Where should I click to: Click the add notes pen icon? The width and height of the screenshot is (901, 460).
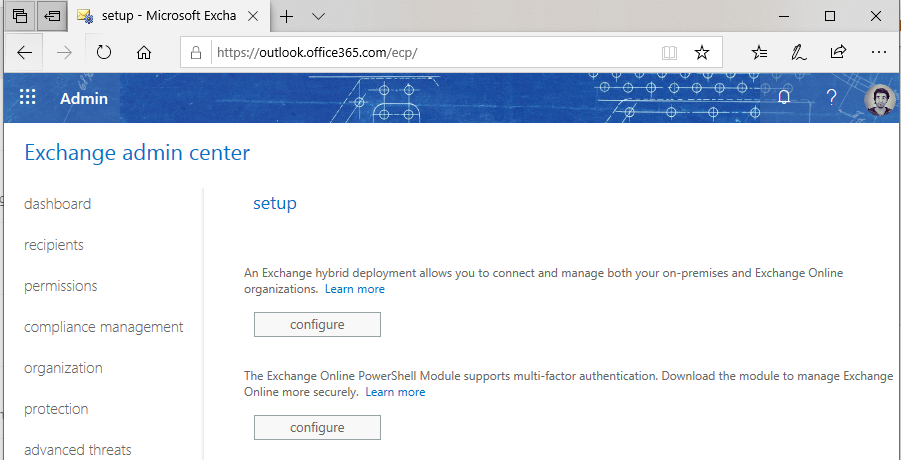pos(799,53)
